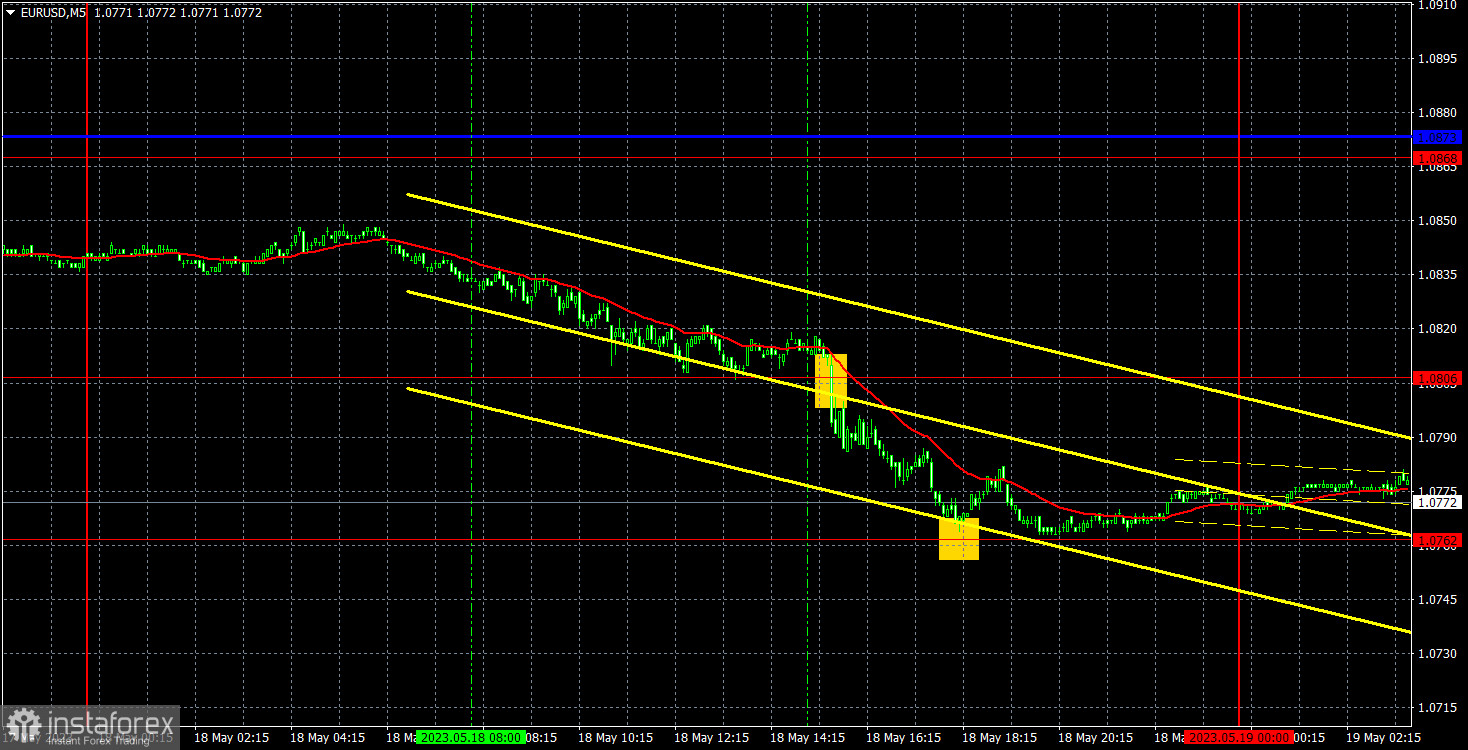Image resolution: width=1468 pixels, height=750 pixels.
Task: Select the EURUSD,M5 chart title text
Action: tap(52, 13)
